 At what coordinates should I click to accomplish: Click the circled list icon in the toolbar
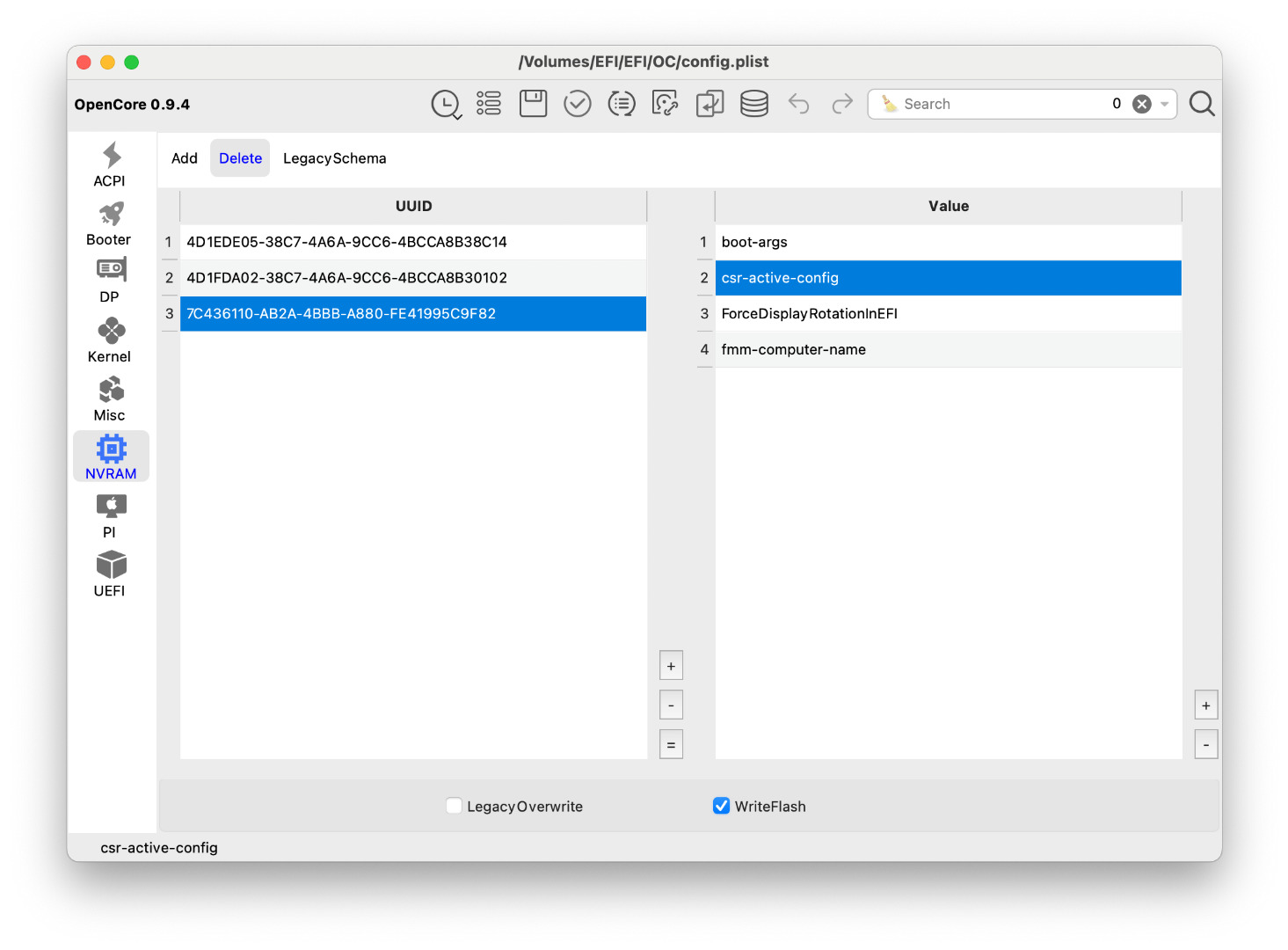[622, 104]
